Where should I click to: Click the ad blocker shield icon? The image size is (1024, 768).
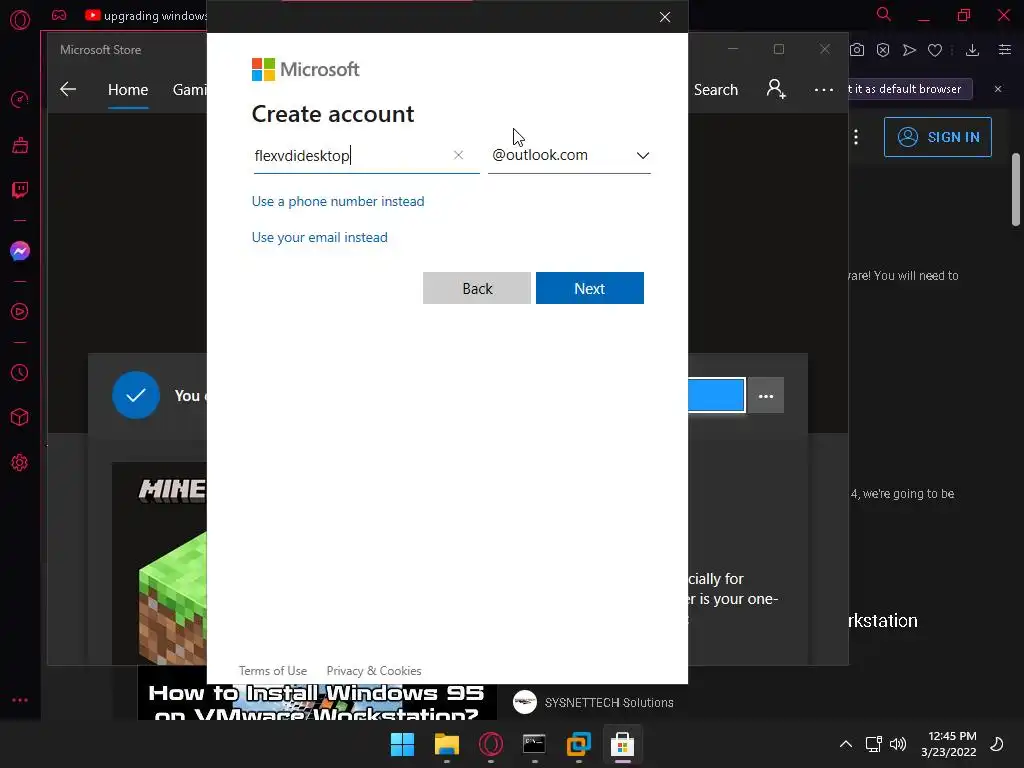[x=883, y=50]
